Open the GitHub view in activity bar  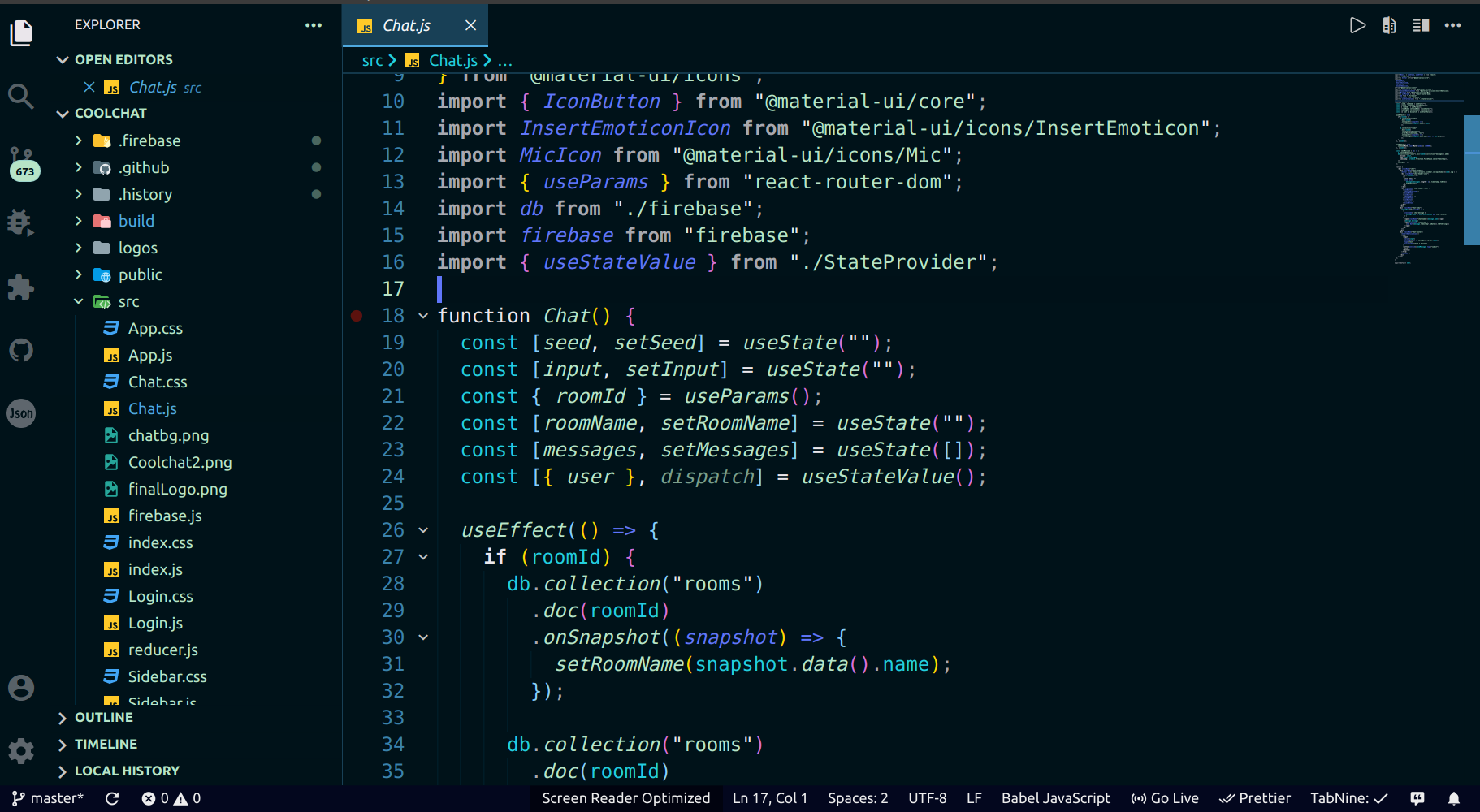pyautogui.click(x=21, y=350)
